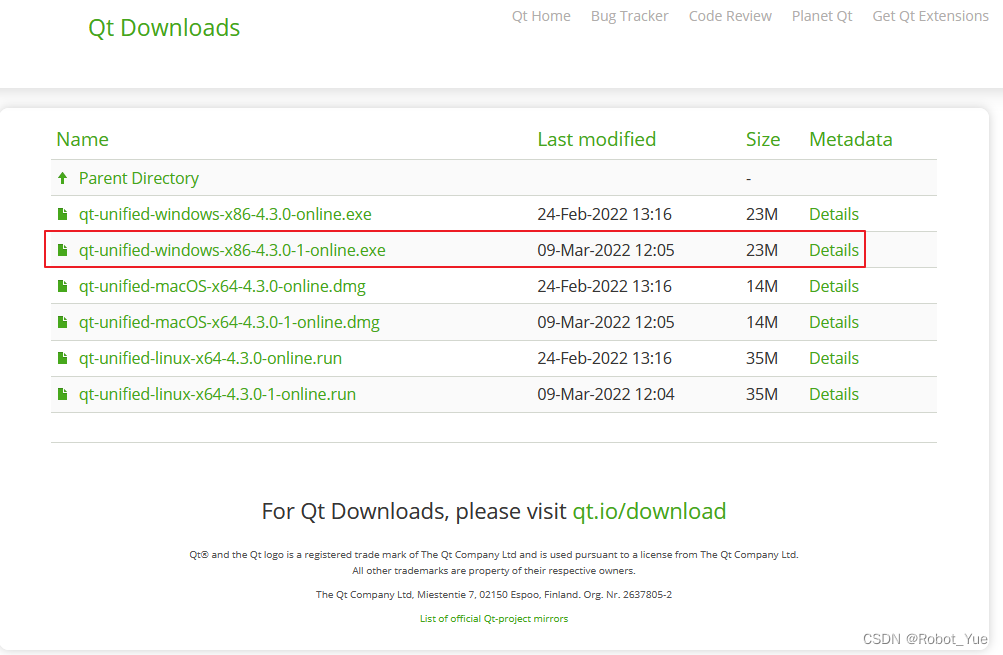Go to Parent Directory
Viewport: 1003px width, 655px height.
[139, 178]
